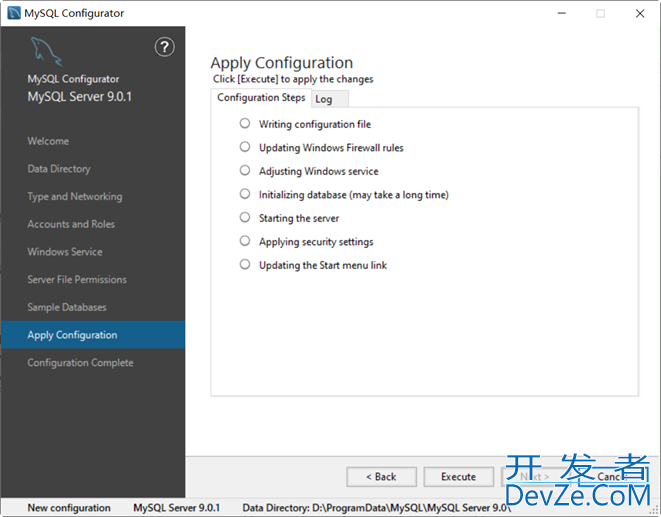Image resolution: width=661 pixels, height=517 pixels.
Task: Select the Apply Configuration step
Action: click(93, 335)
